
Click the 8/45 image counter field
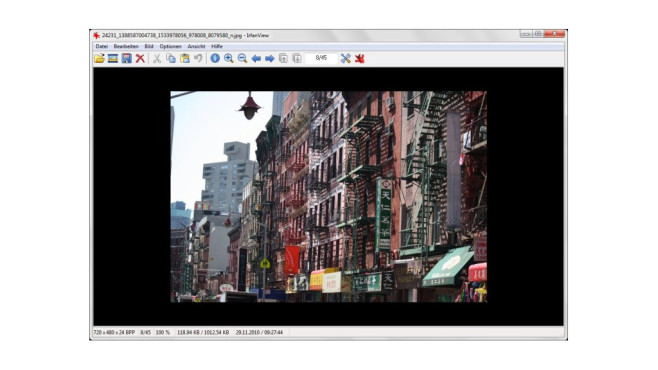pos(321,58)
